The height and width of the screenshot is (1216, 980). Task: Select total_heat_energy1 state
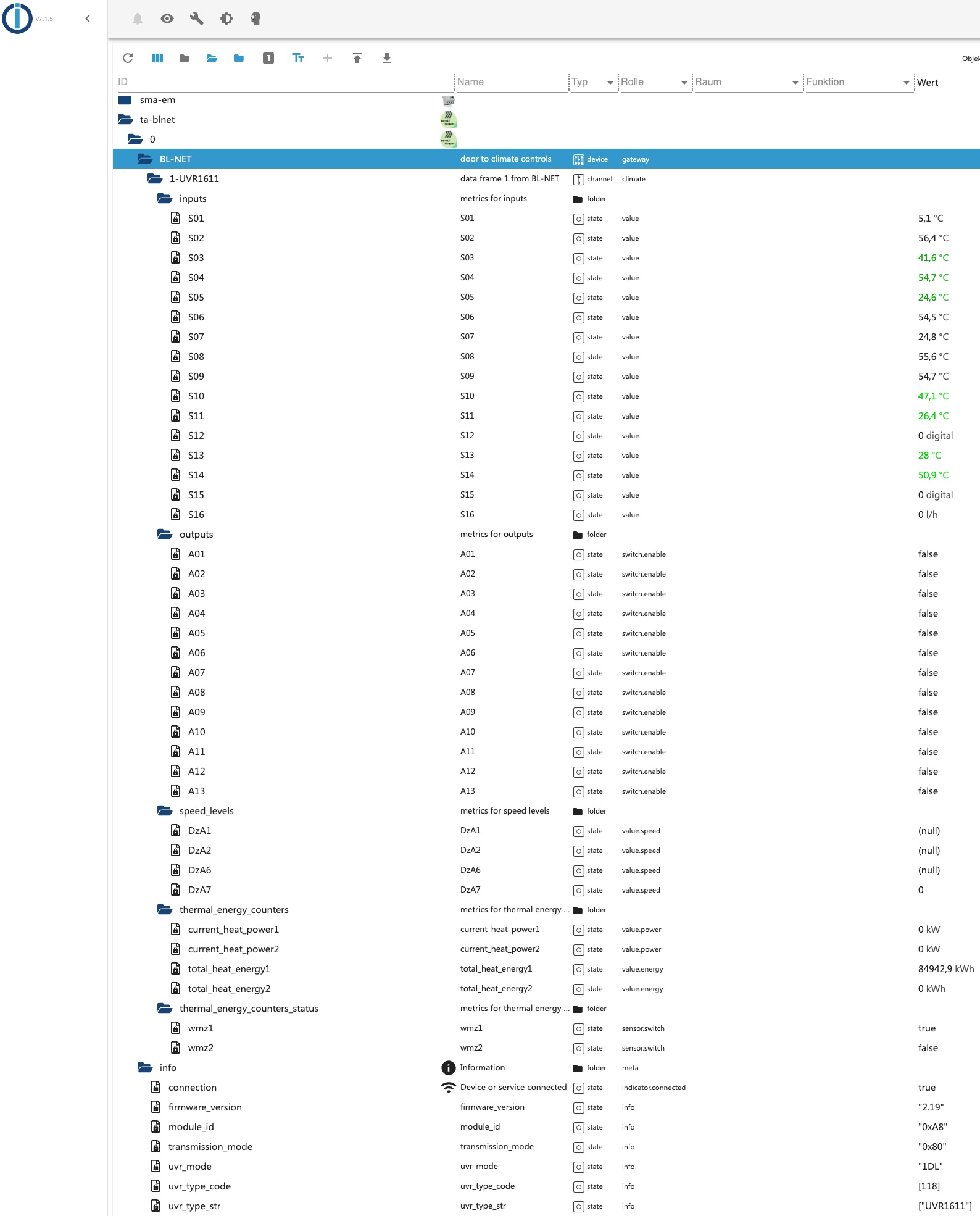click(546, 969)
